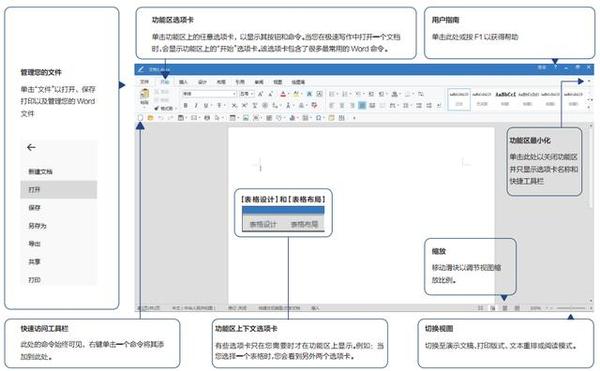Image resolution: width=600 pixels, height=371 pixels.
Task: Click the New blank document icon in quick access toolbar
Action: coord(140,118)
